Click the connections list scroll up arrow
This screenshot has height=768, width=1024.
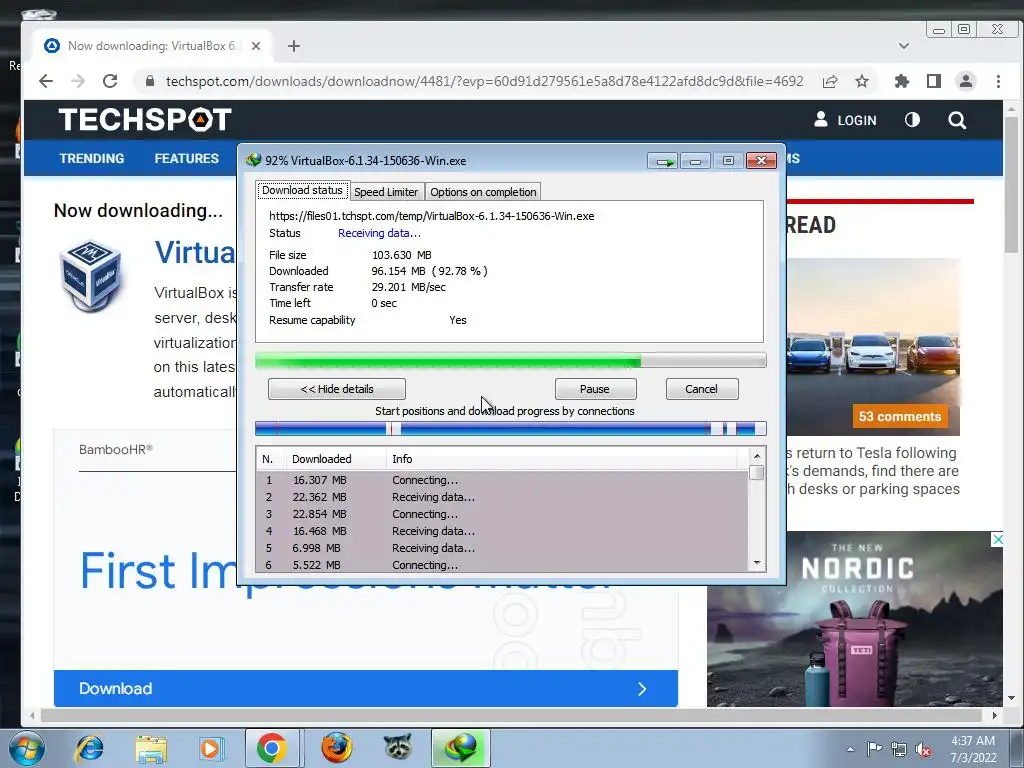757,456
